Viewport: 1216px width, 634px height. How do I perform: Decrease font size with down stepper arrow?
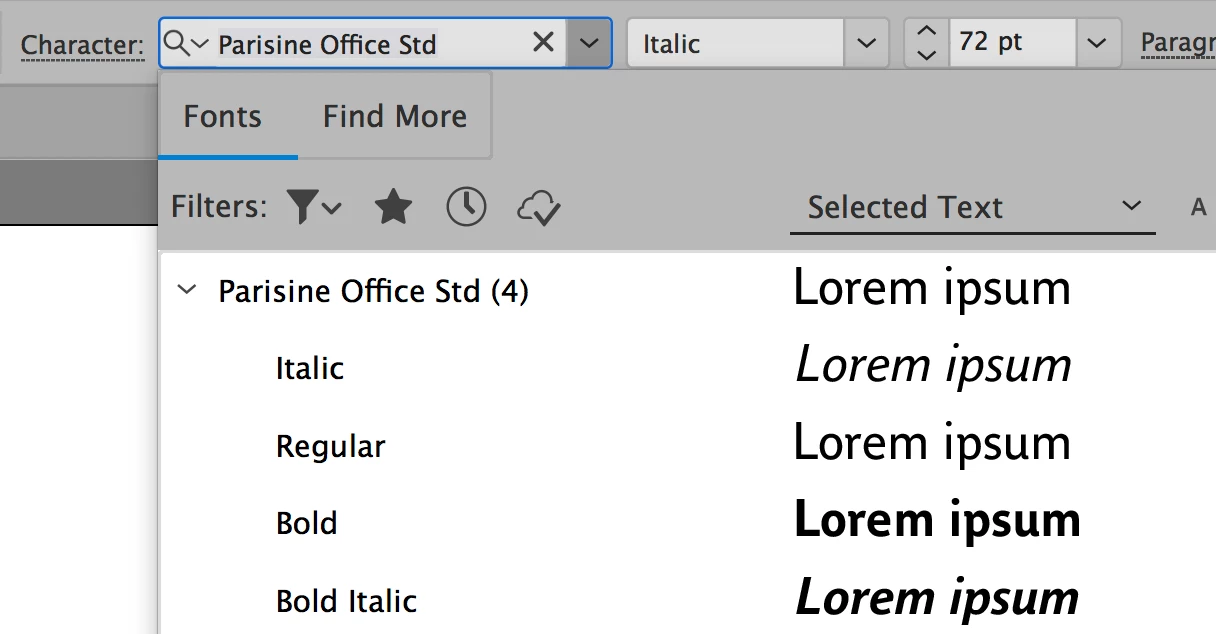[927, 55]
